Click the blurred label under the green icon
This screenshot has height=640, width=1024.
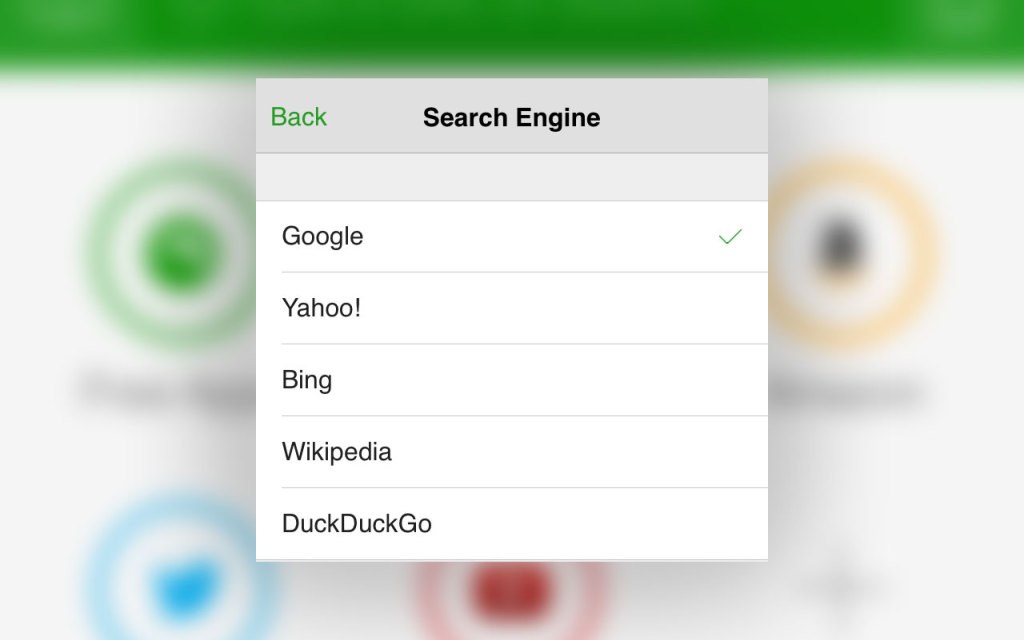click(168, 390)
